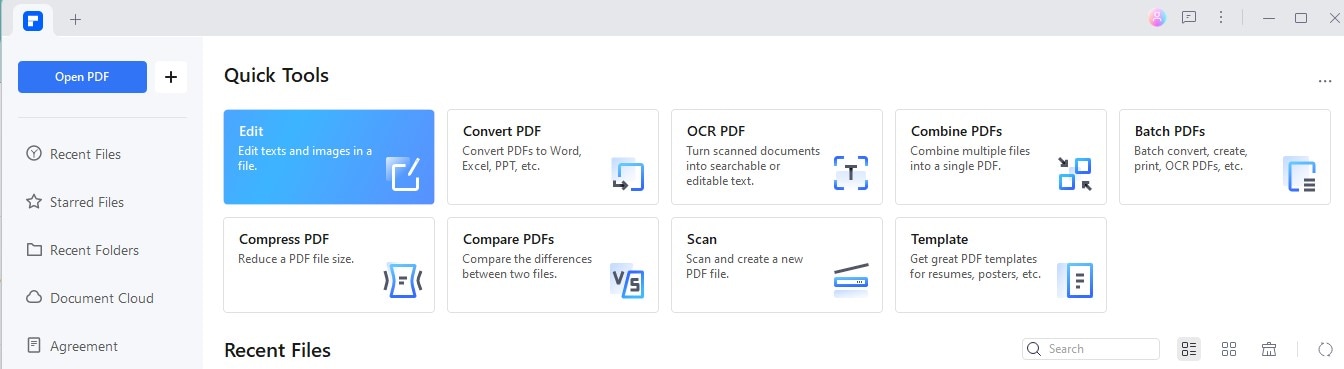The height and width of the screenshot is (369, 1344).
Task: Open the Combine PDFs tool card
Action: point(1001,157)
